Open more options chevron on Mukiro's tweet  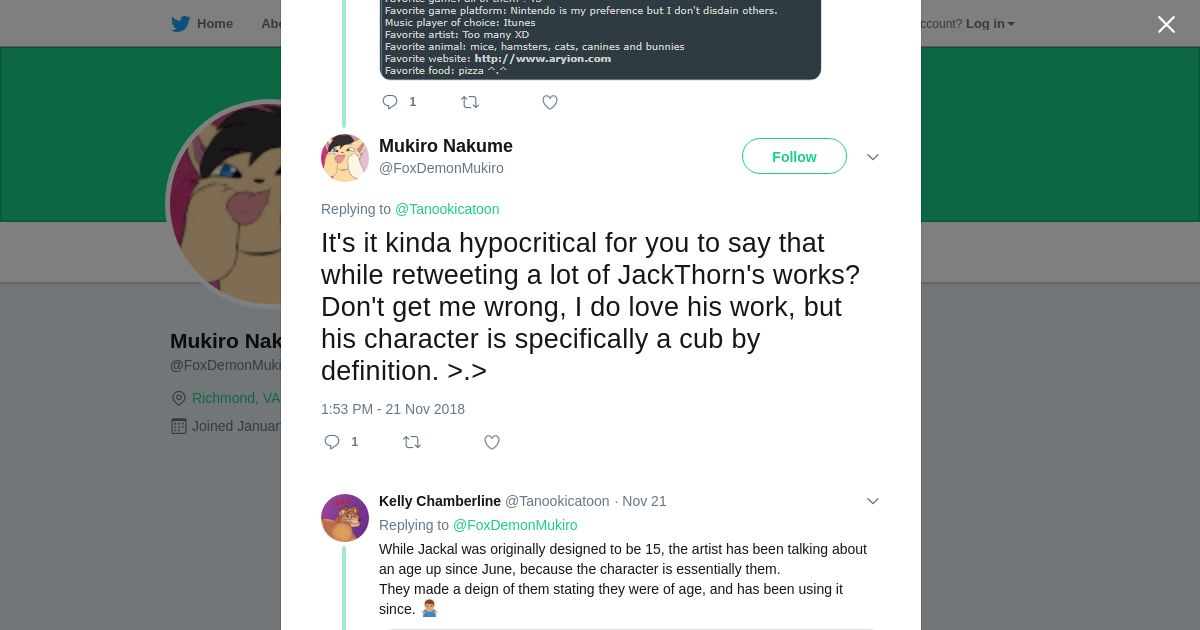pyautogui.click(x=872, y=157)
